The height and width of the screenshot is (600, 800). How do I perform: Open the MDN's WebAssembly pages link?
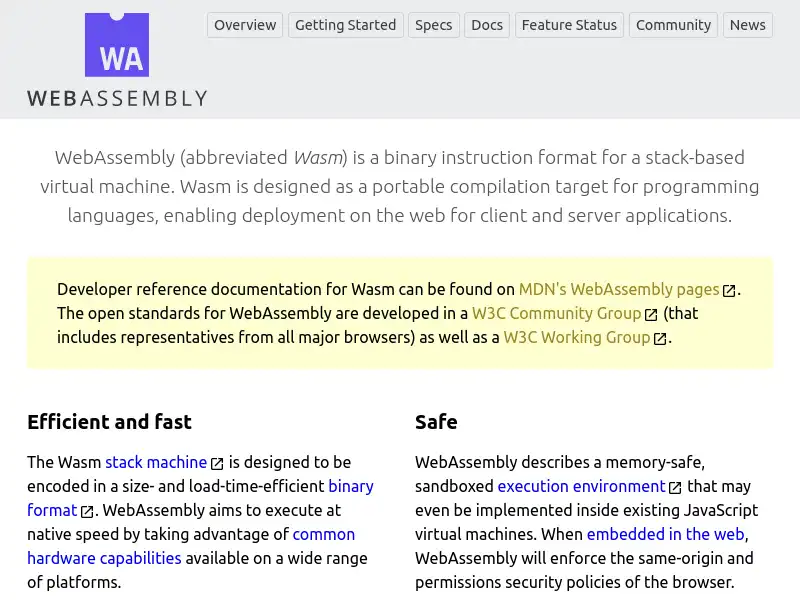618,289
